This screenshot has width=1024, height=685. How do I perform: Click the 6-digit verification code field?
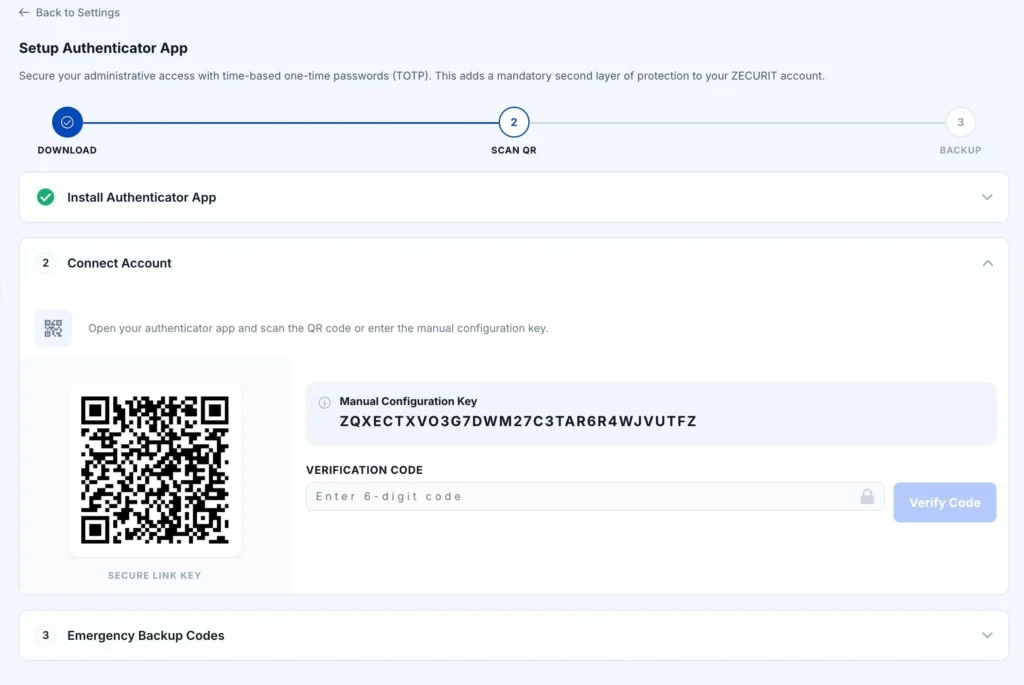(595, 496)
